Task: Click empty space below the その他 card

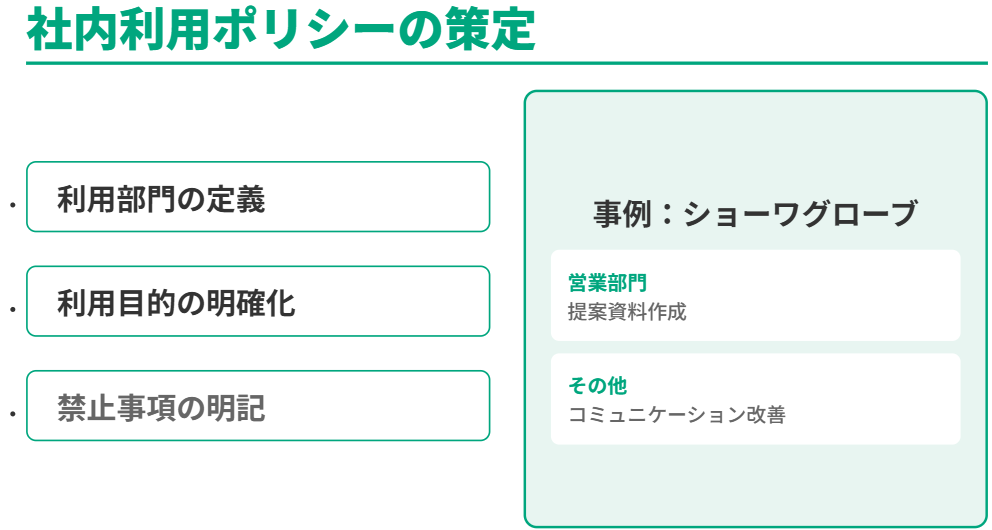Action: (755, 485)
